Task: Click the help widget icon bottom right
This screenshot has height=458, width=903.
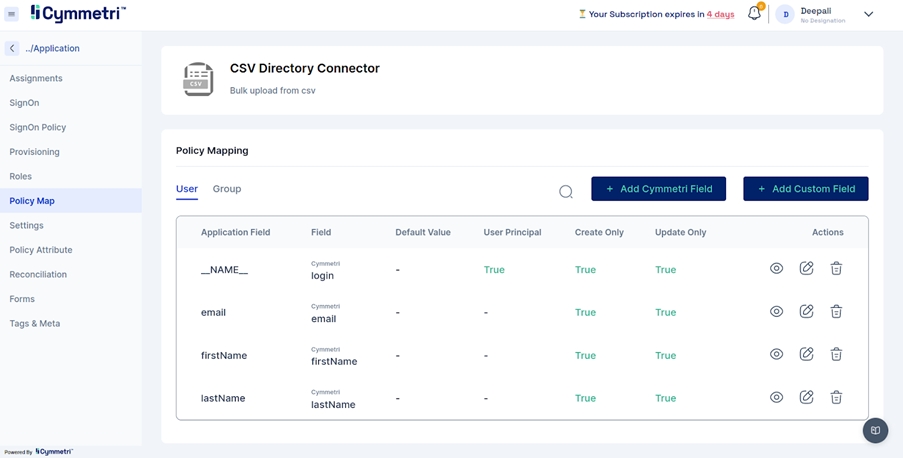Action: tap(875, 430)
